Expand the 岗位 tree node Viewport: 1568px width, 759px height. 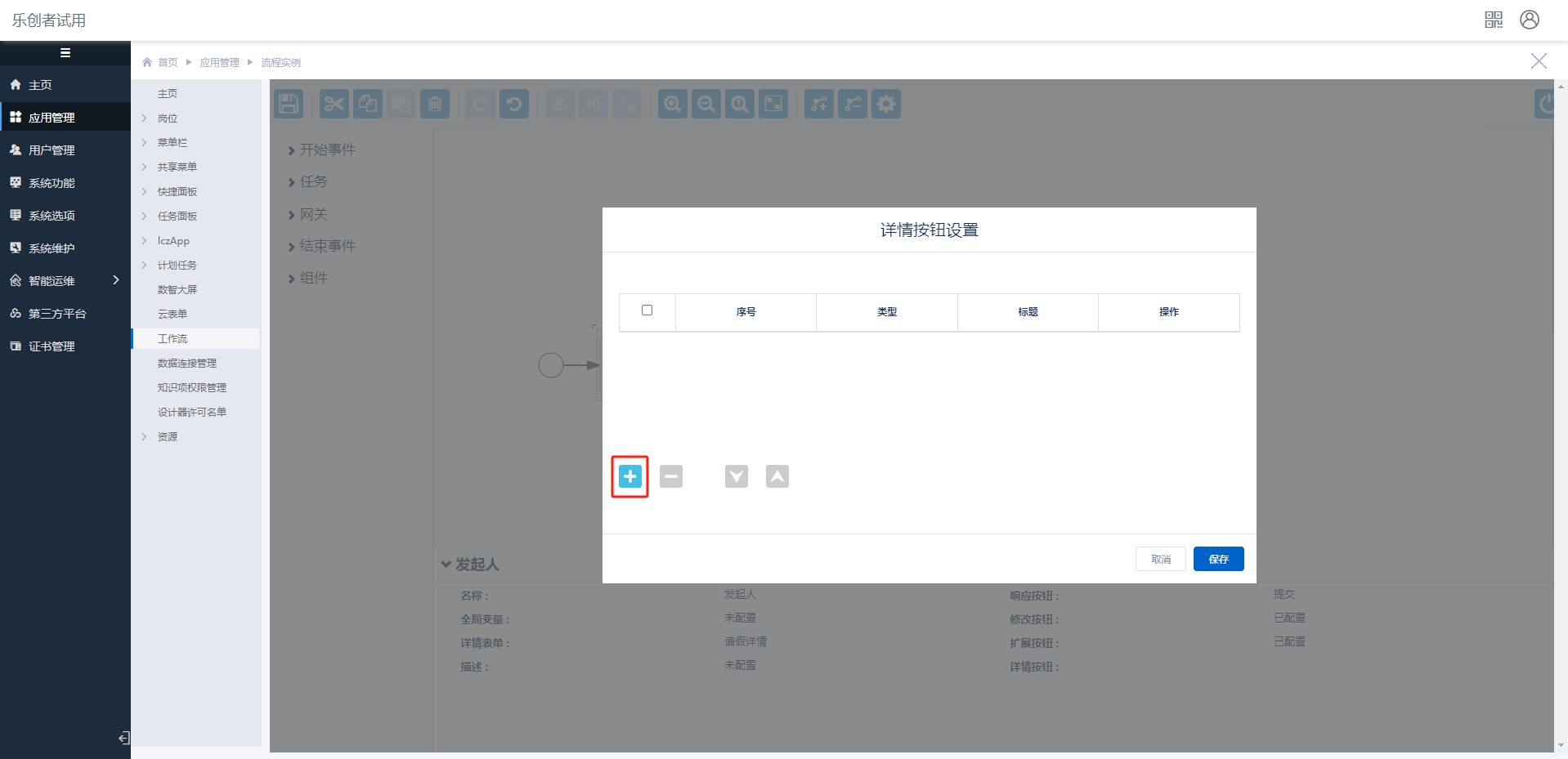point(145,118)
